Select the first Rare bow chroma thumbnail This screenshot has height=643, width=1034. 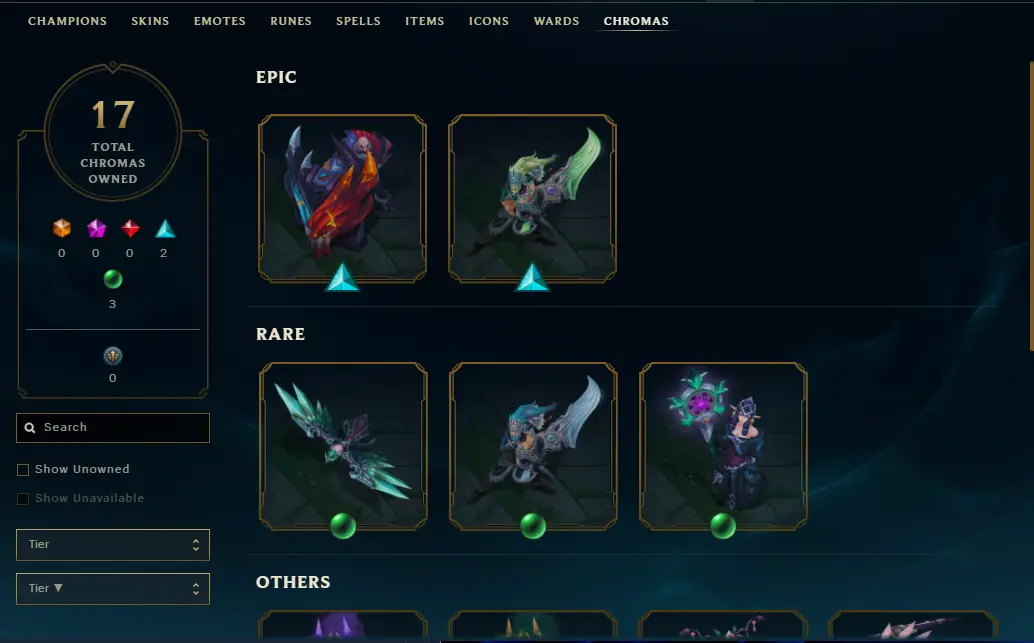click(343, 446)
